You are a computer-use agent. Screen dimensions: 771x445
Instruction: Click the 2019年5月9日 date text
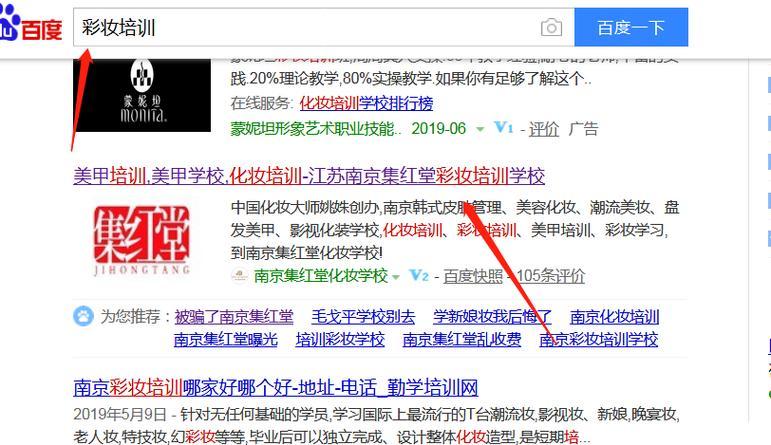[x=120, y=414]
